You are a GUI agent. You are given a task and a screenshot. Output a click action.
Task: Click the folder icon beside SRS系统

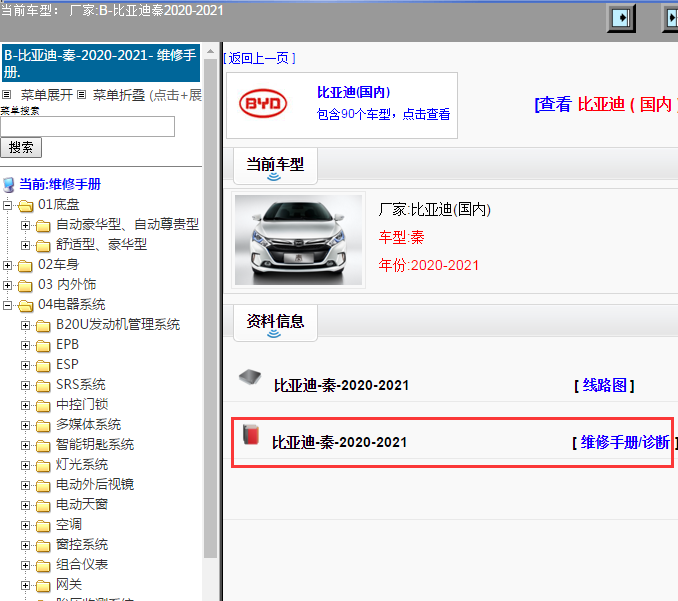click(43, 386)
